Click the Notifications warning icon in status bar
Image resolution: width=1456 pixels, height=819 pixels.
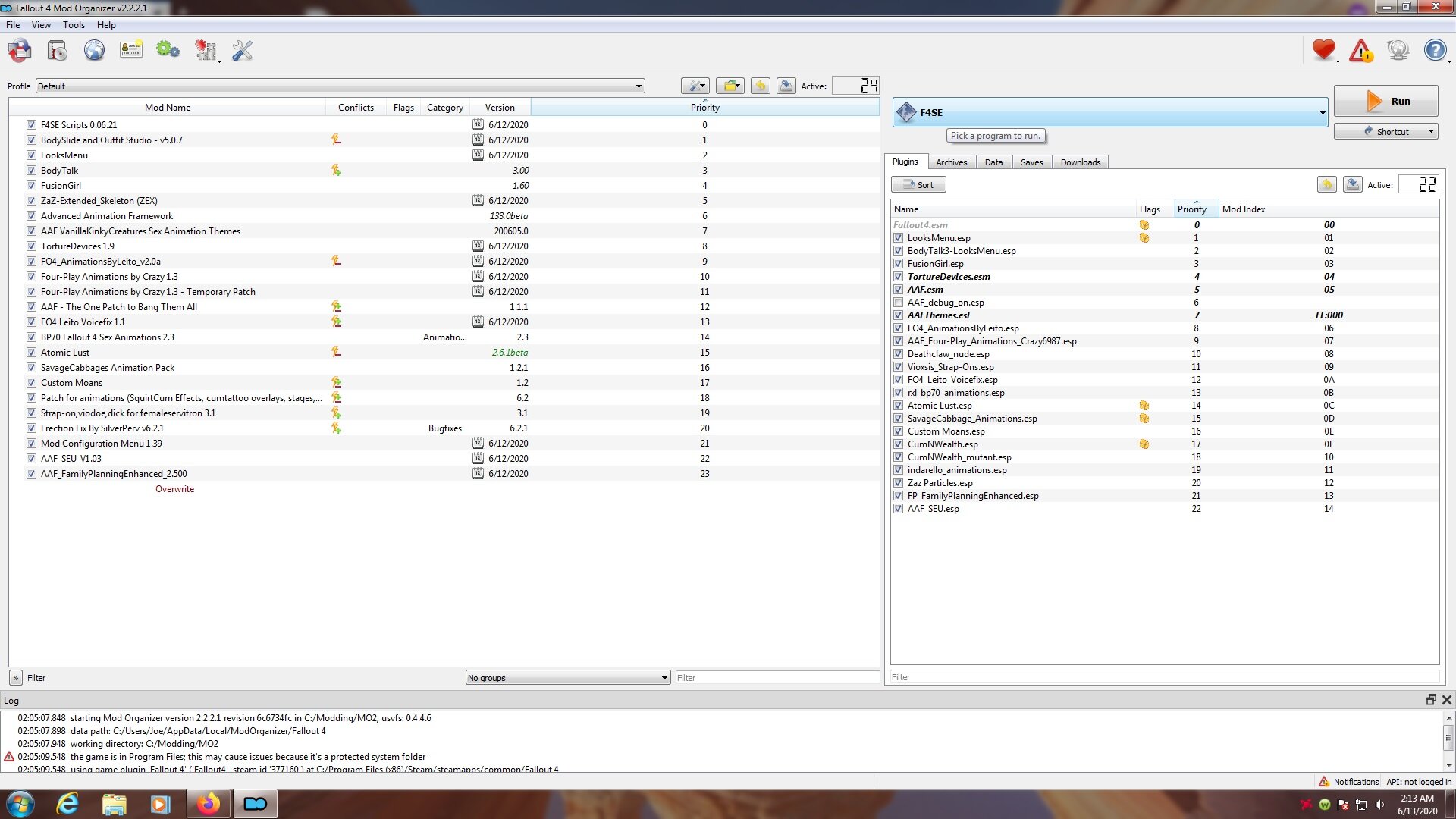click(x=1323, y=781)
